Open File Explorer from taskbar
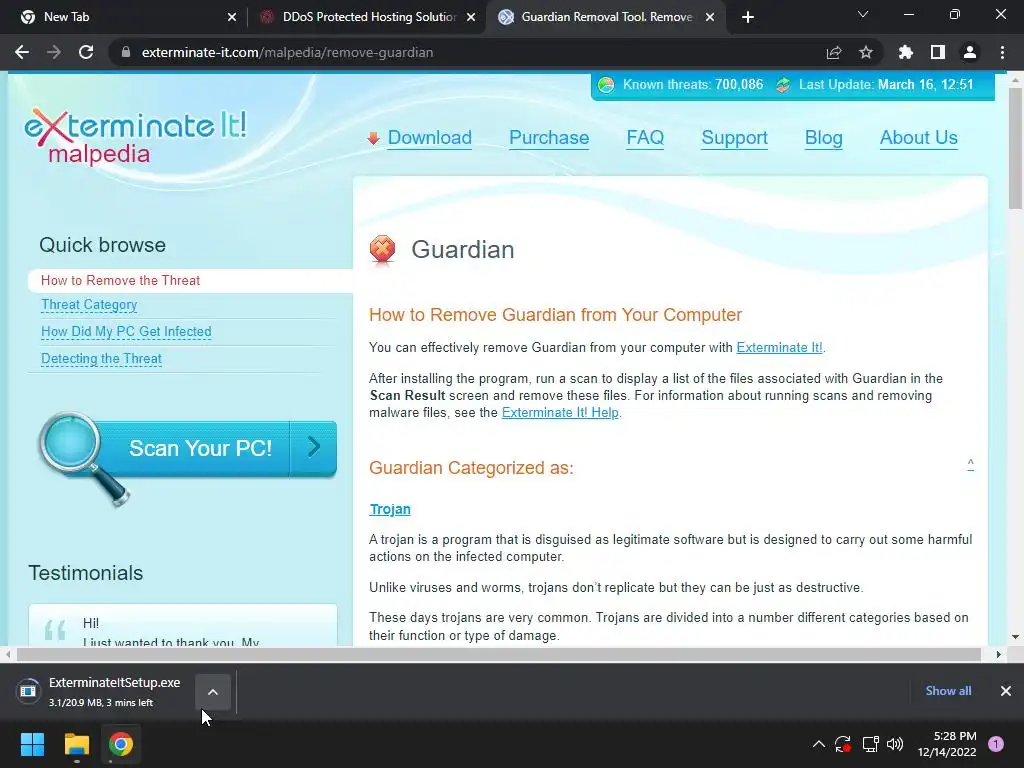Image resolution: width=1024 pixels, height=768 pixels. [x=76, y=744]
